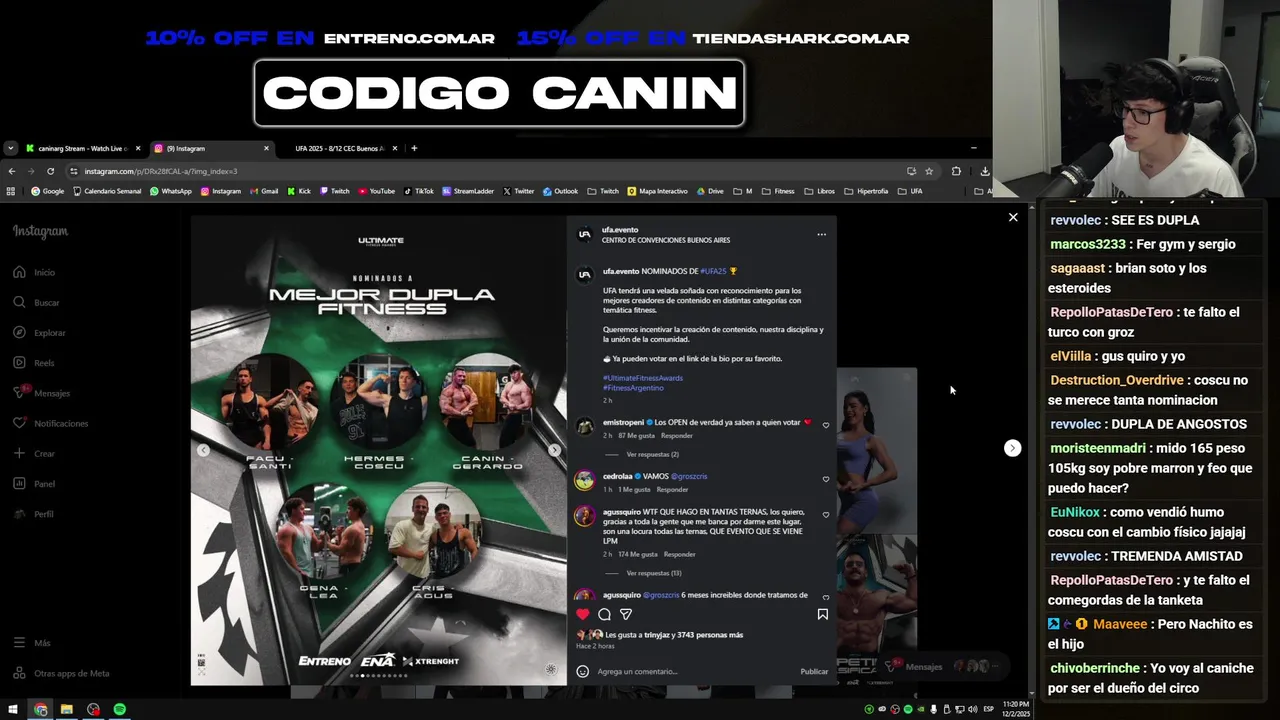This screenshot has height=720, width=1280.
Task: Like agussquiro's WTF comment
Action: (x=825, y=515)
